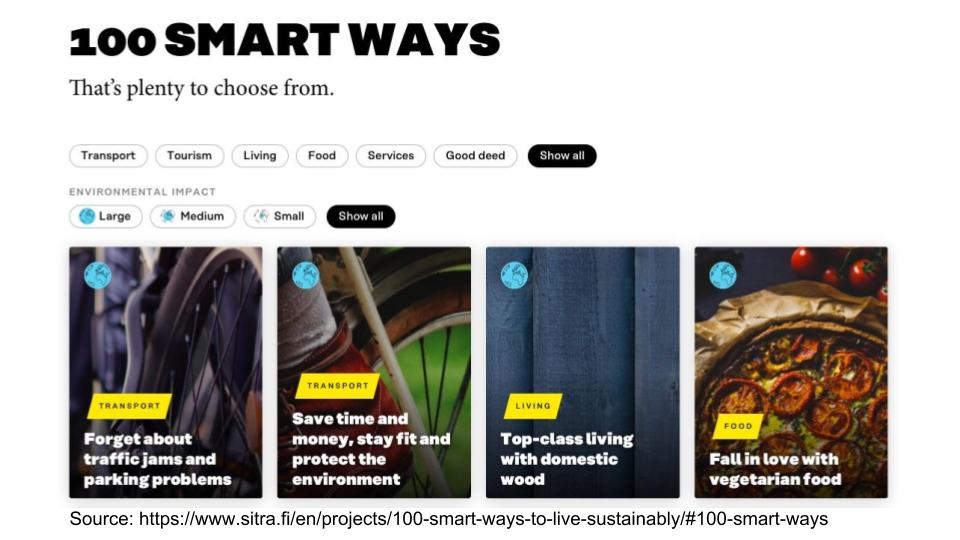Click the globe icon in Medium filter
Viewport: 960px width, 540px height.
click(167, 216)
